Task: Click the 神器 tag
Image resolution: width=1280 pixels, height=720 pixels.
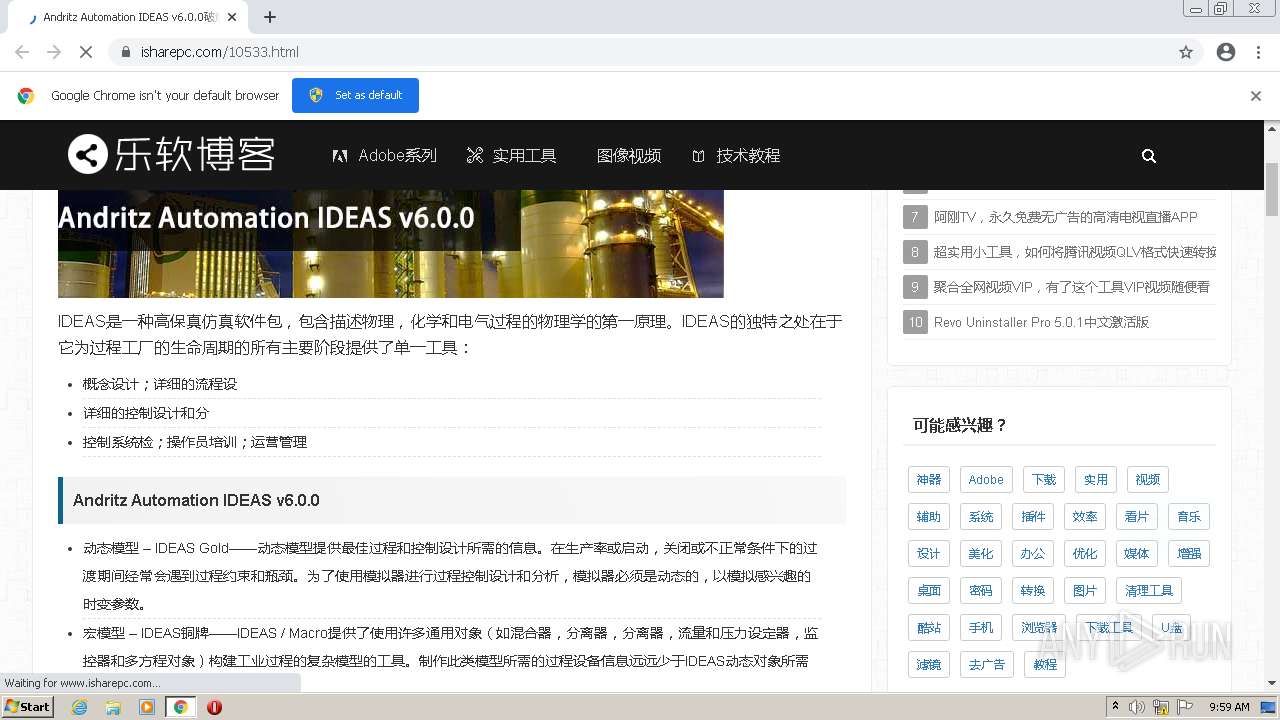Action: coord(929,480)
